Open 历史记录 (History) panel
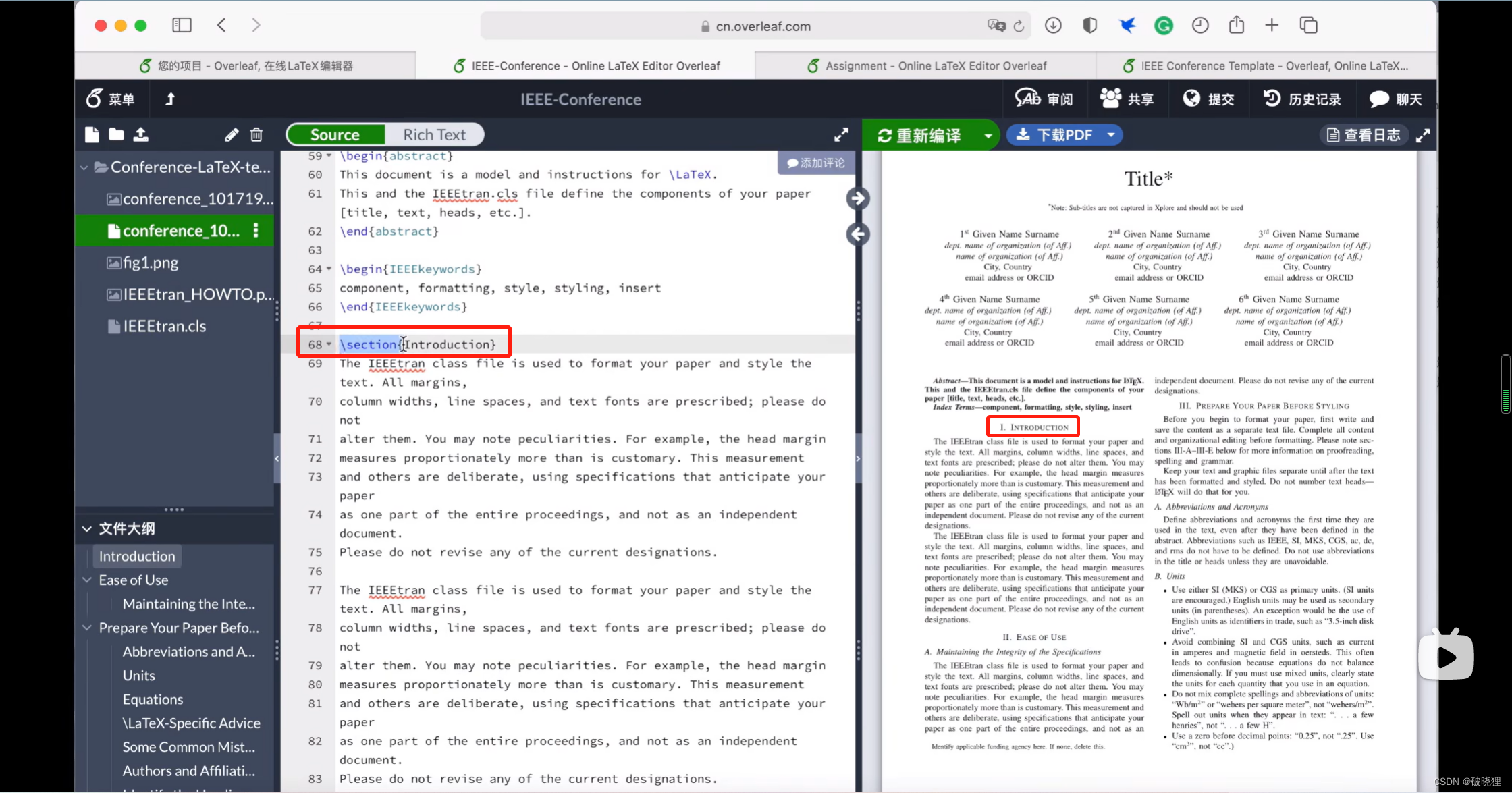 tap(1302, 99)
